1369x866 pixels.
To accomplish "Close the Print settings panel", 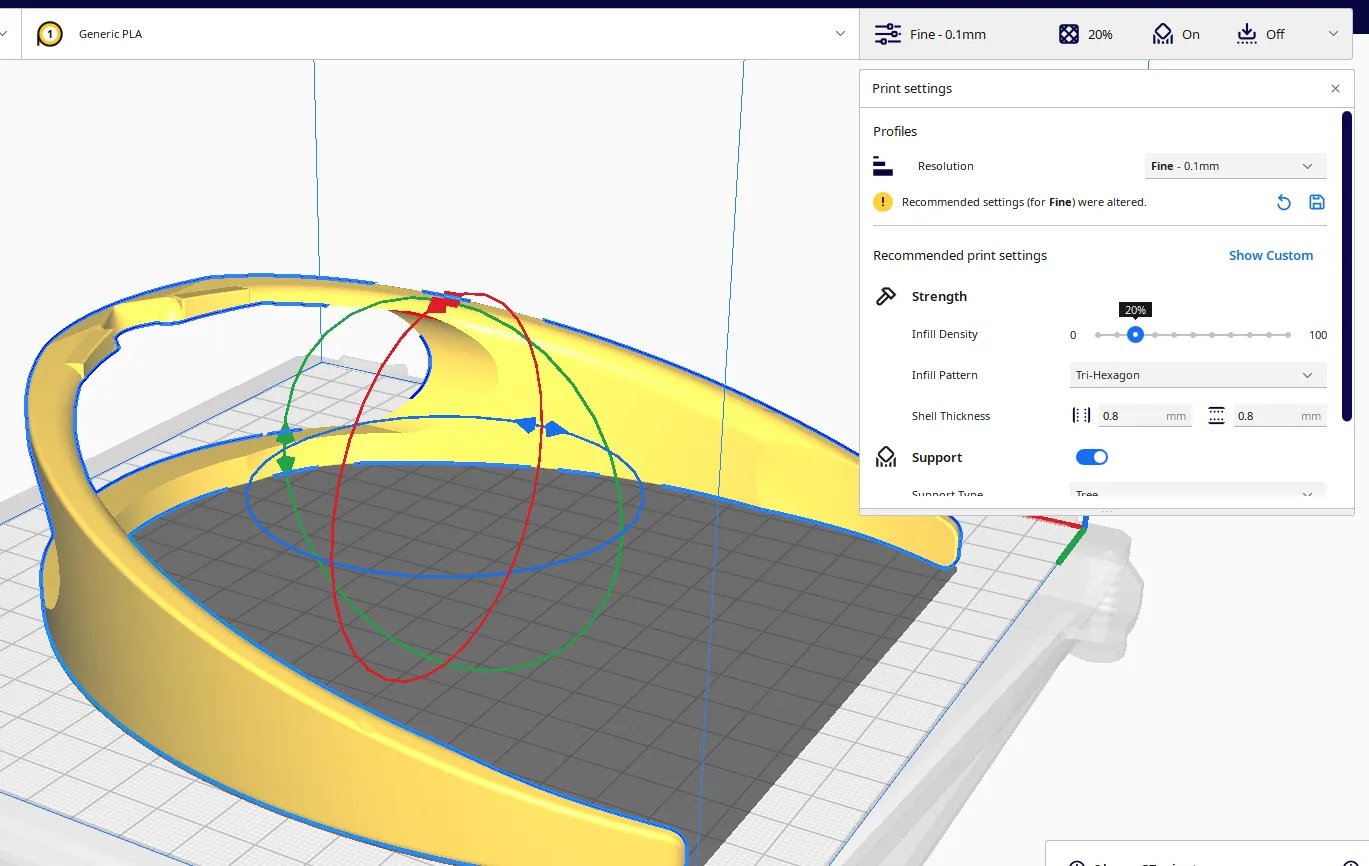I will pyautogui.click(x=1335, y=89).
